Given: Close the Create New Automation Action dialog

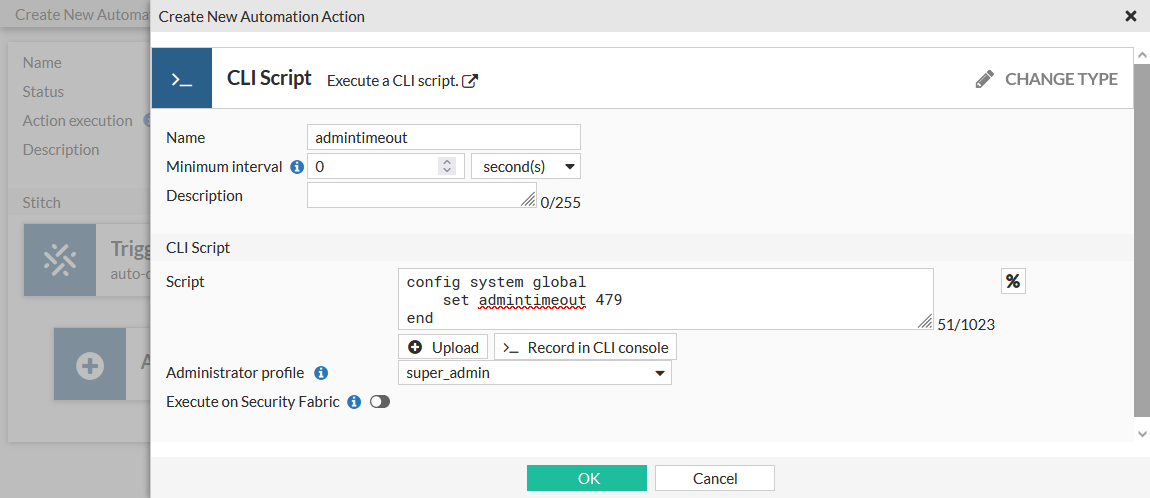Looking at the screenshot, I should (1131, 16).
